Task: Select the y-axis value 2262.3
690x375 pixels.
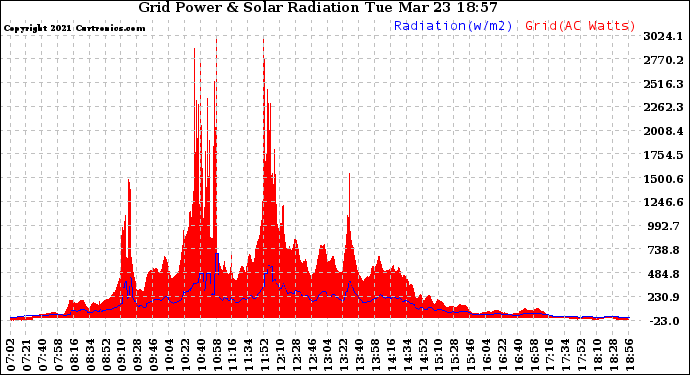Action: tap(663, 107)
